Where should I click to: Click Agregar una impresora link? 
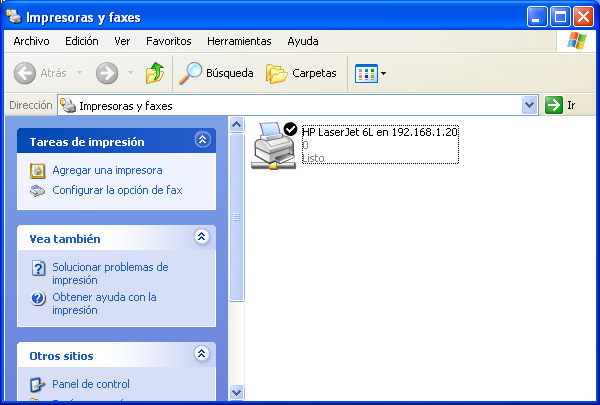coord(107,171)
